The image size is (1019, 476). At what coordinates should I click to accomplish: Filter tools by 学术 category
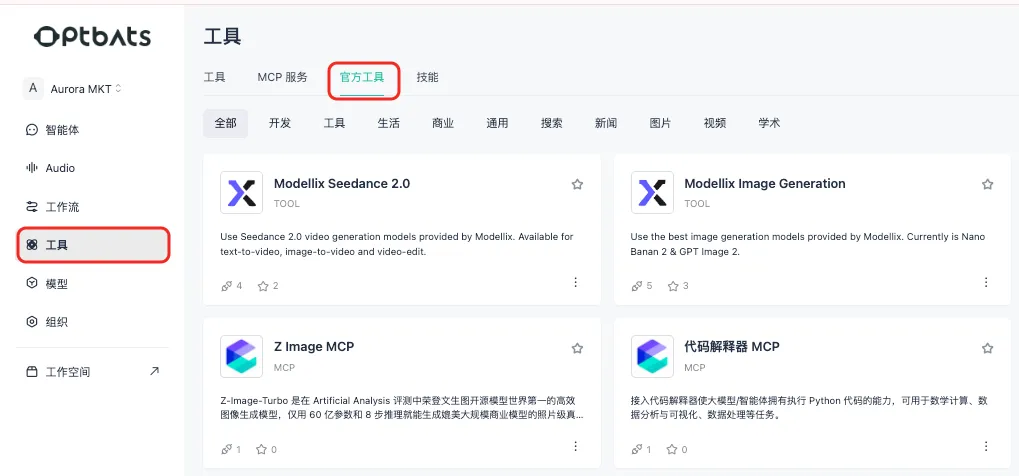click(769, 124)
